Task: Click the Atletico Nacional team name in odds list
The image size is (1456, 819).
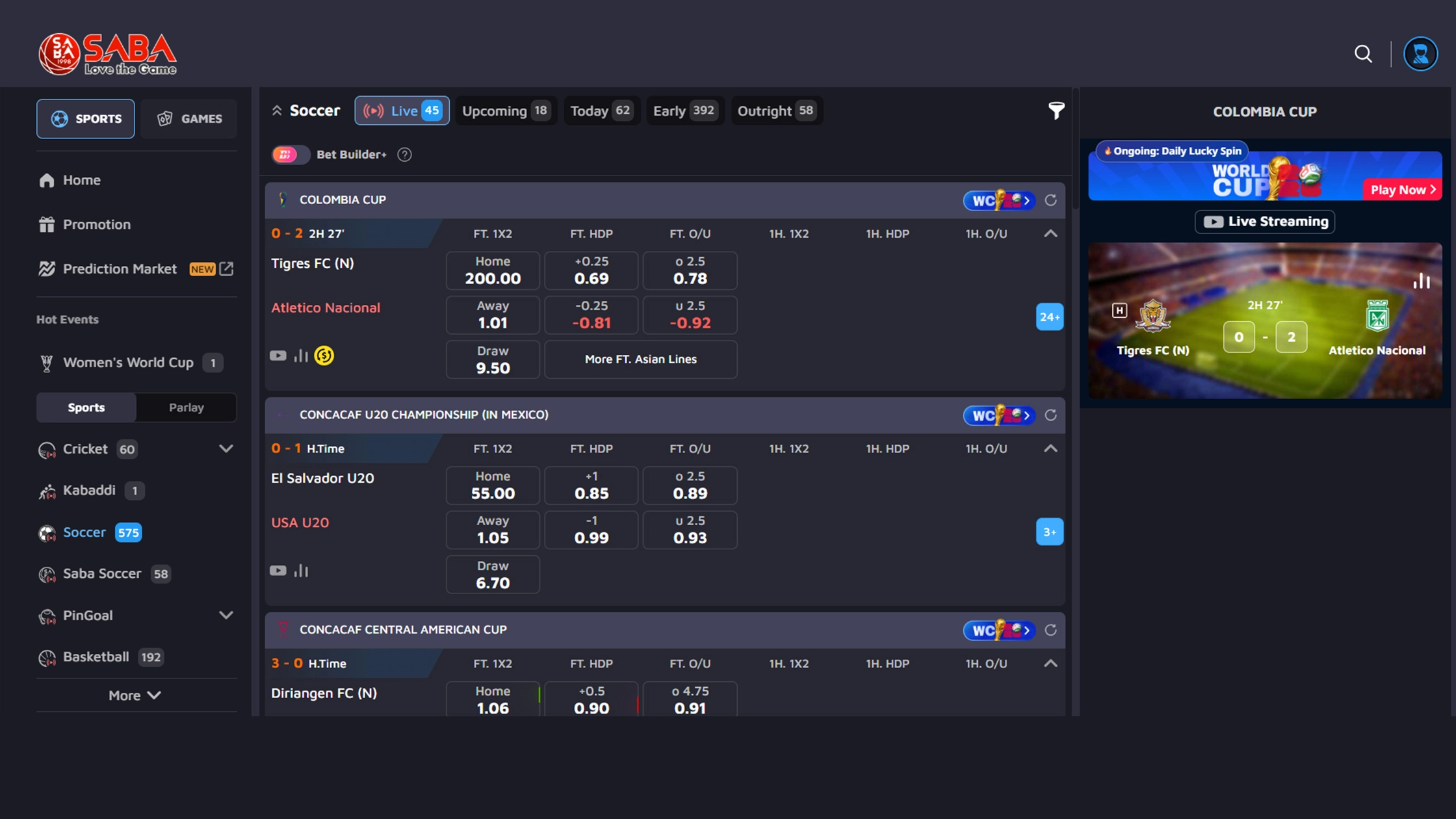Action: pyautogui.click(x=326, y=307)
